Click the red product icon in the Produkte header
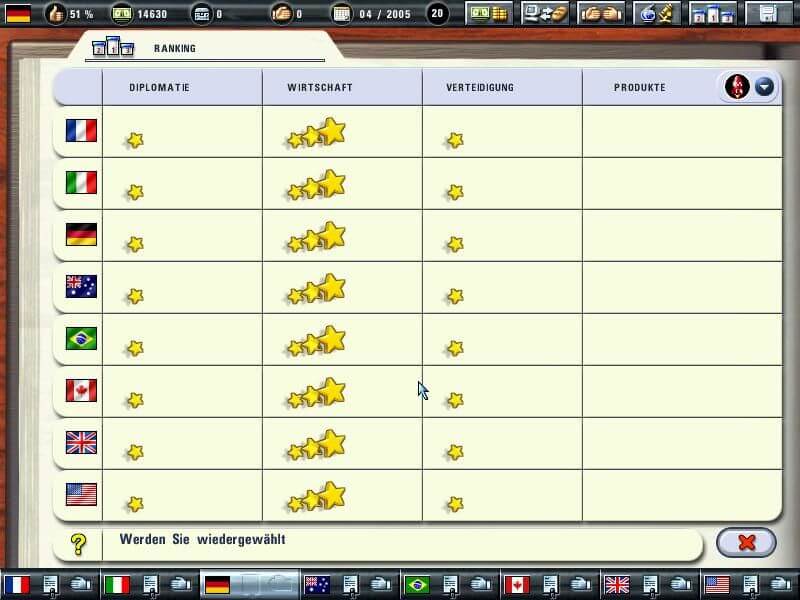 click(x=737, y=86)
